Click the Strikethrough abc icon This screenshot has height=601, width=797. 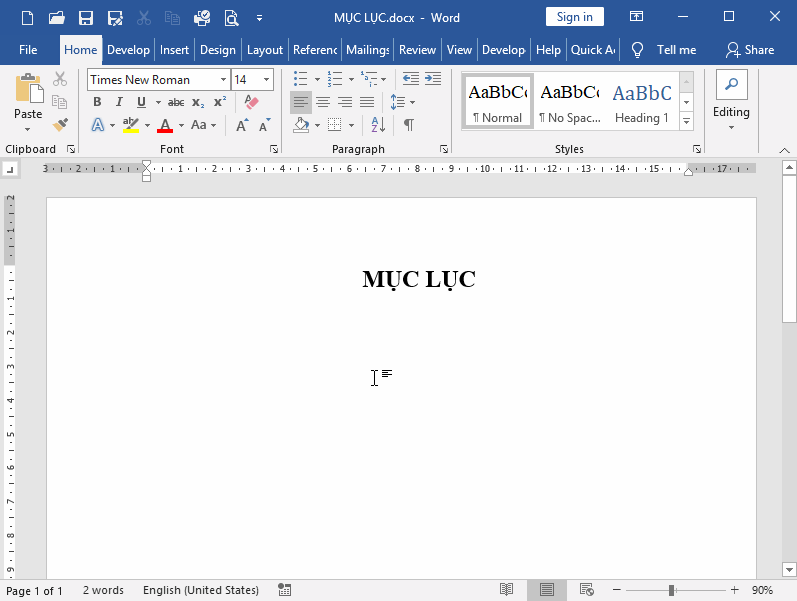pos(176,102)
